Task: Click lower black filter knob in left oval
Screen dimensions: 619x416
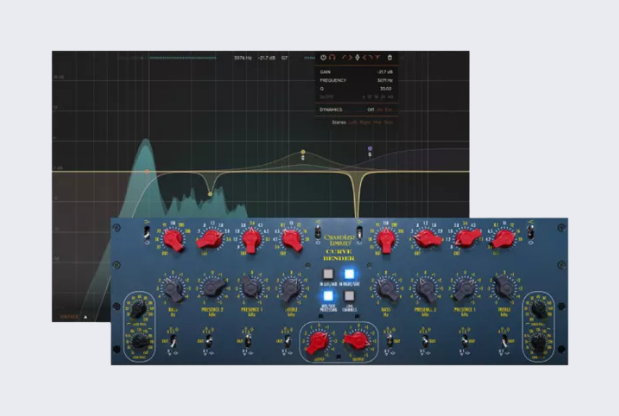Action: click(x=139, y=341)
